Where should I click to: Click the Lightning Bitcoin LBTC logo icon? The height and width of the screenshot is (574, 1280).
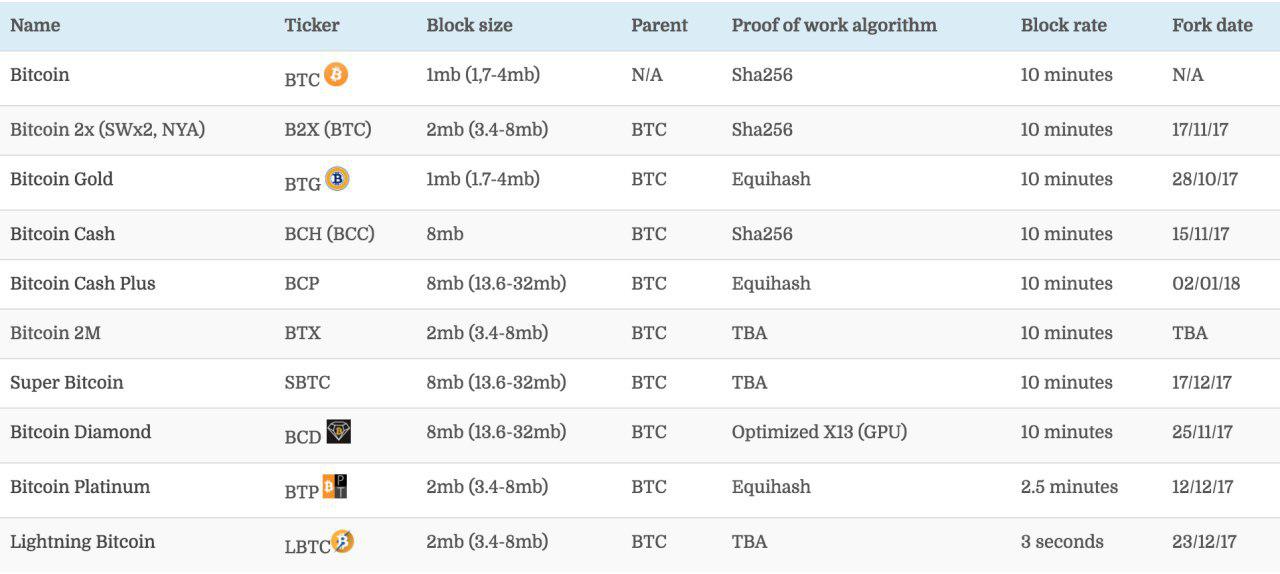343,542
